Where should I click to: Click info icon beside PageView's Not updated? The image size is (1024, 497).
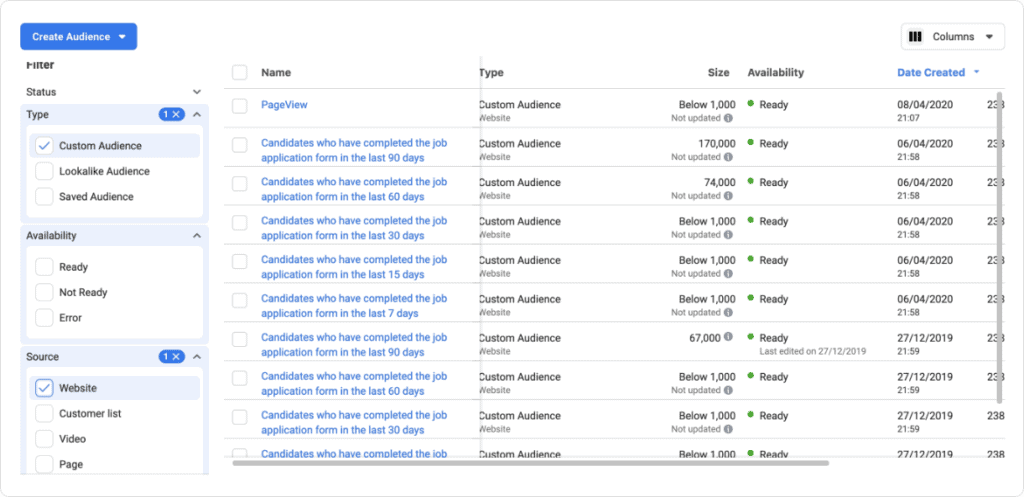(728, 118)
